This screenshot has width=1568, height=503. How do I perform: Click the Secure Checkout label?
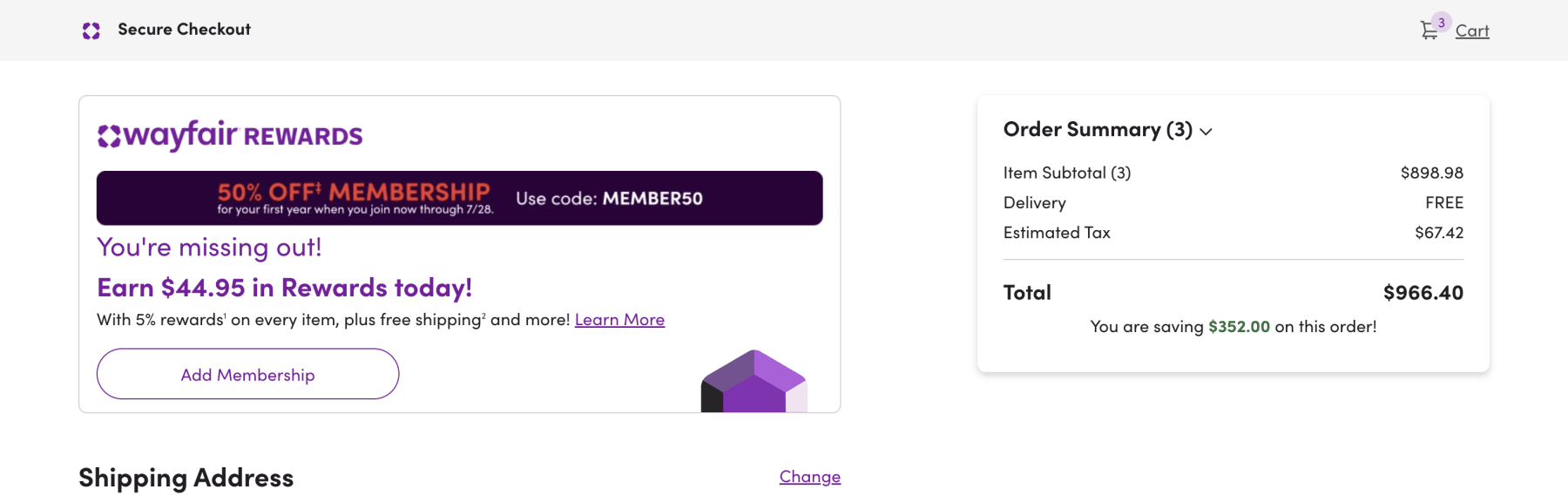point(185,29)
